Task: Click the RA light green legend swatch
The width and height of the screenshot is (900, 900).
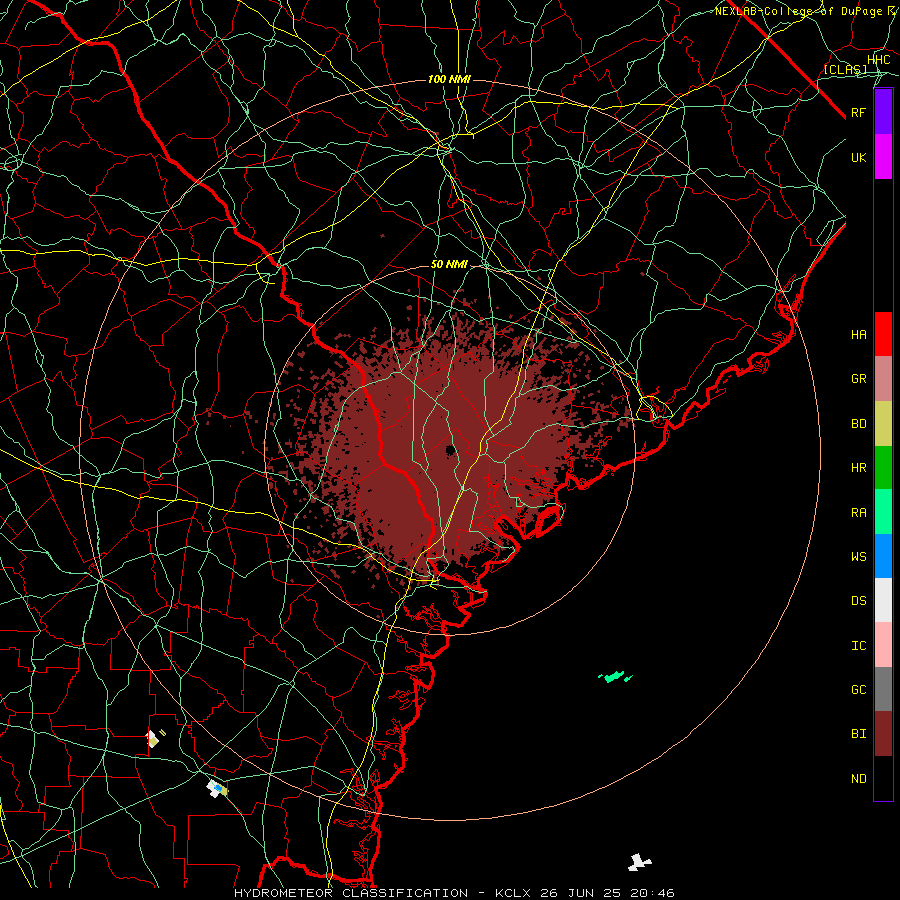Action: tap(883, 512)
